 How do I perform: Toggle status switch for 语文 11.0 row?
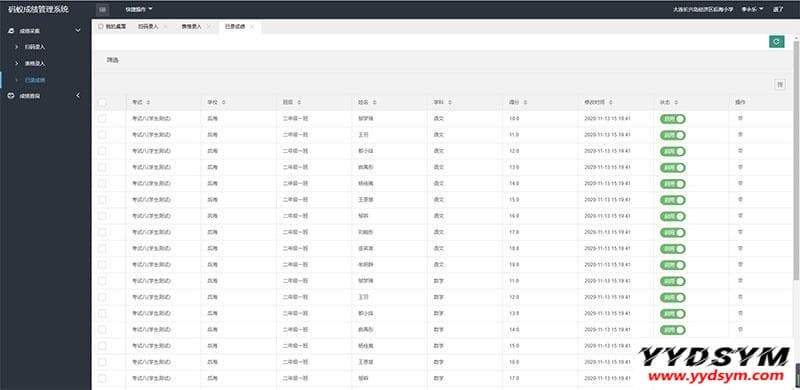click(672, 135)
